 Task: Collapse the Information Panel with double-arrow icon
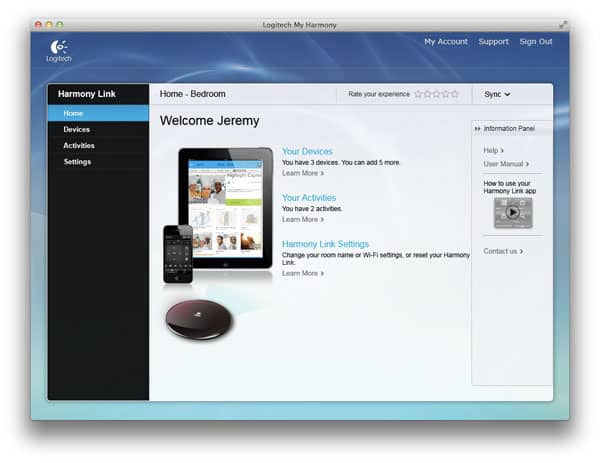tap(477, 129)
